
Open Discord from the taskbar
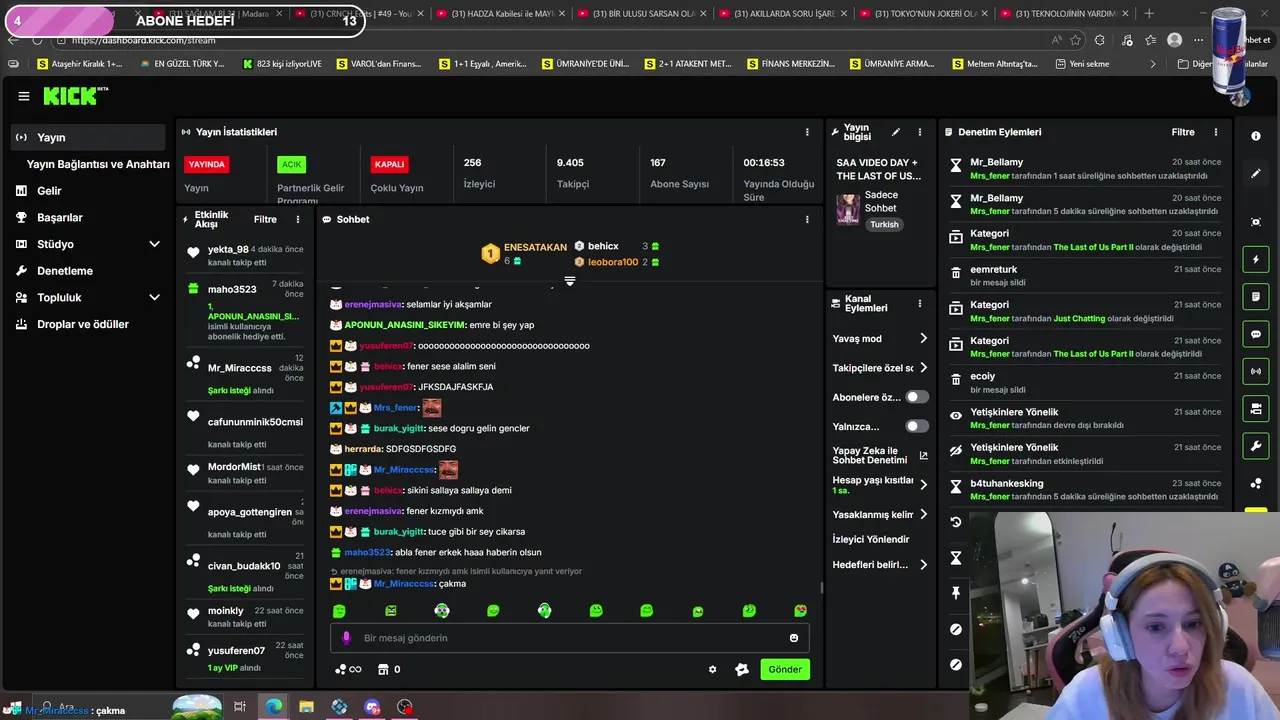372,707
